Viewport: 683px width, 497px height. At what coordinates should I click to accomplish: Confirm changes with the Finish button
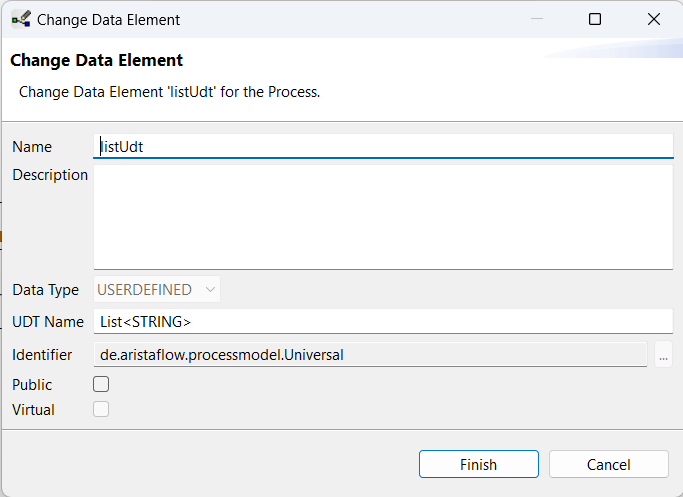click(x=479, y=464)
